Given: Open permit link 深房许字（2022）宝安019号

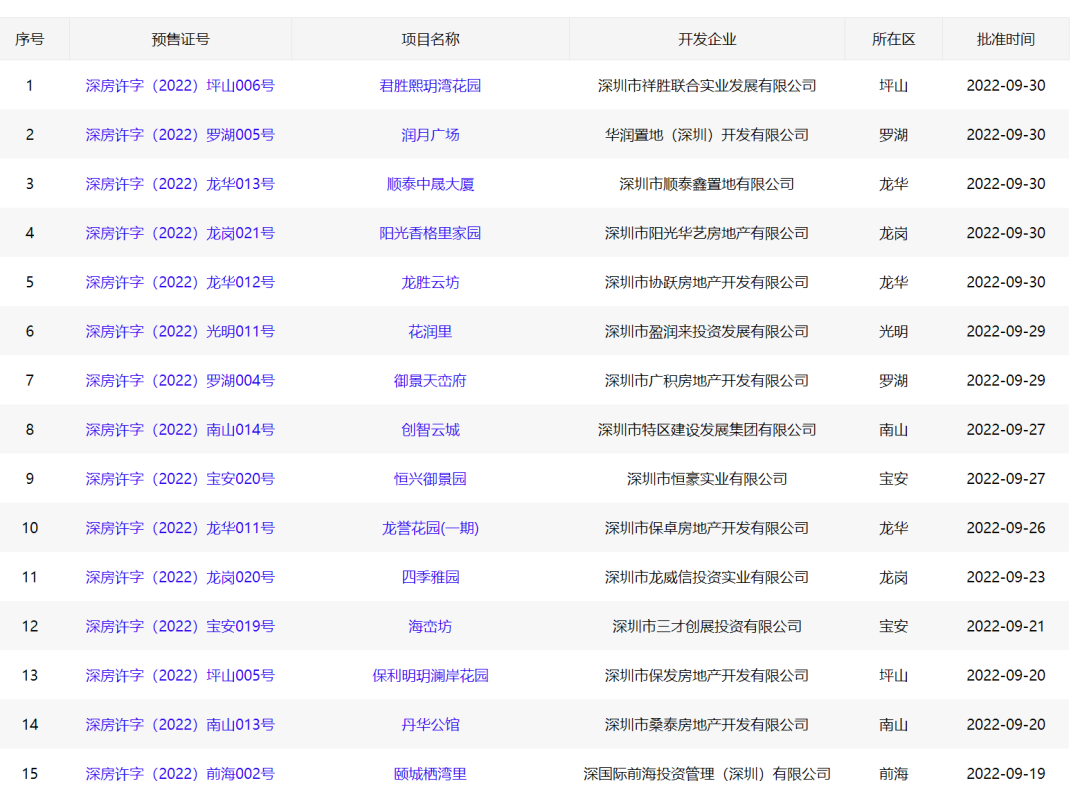Looking at the screenshot, I should tap(180, 626).
